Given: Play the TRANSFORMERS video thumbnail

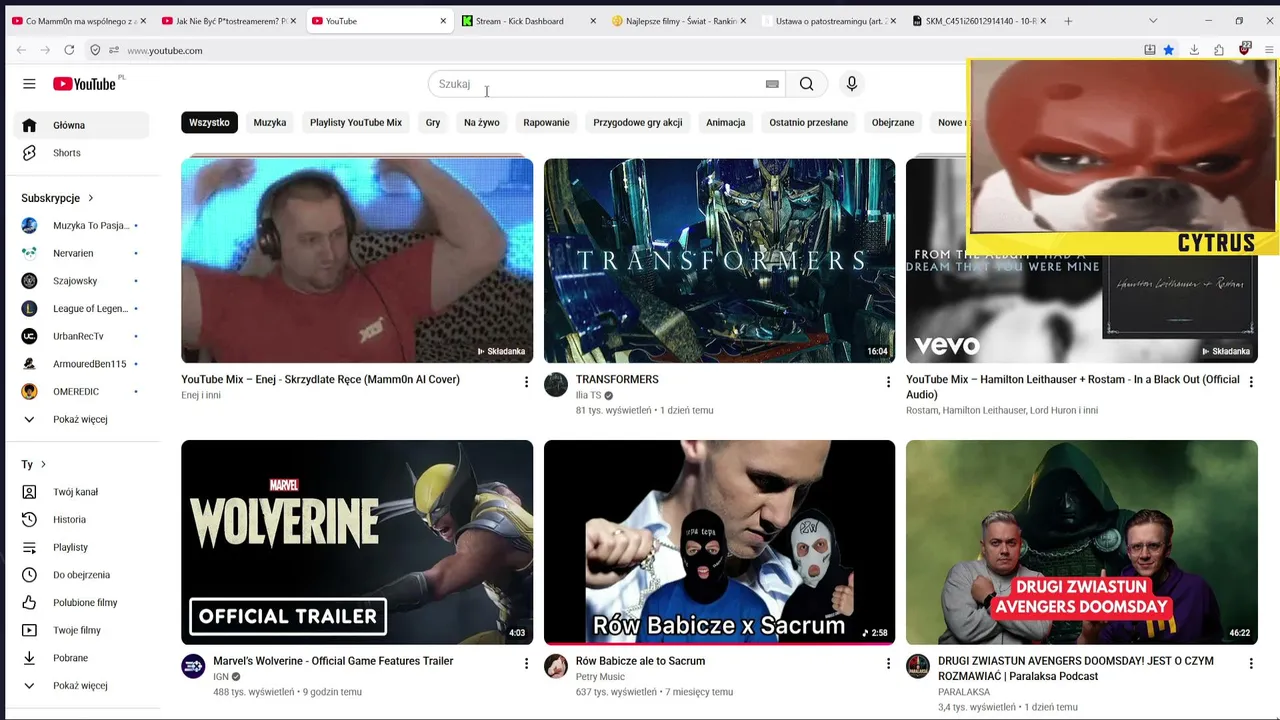Looking at the screenshot, I should [x=719, y=260].
